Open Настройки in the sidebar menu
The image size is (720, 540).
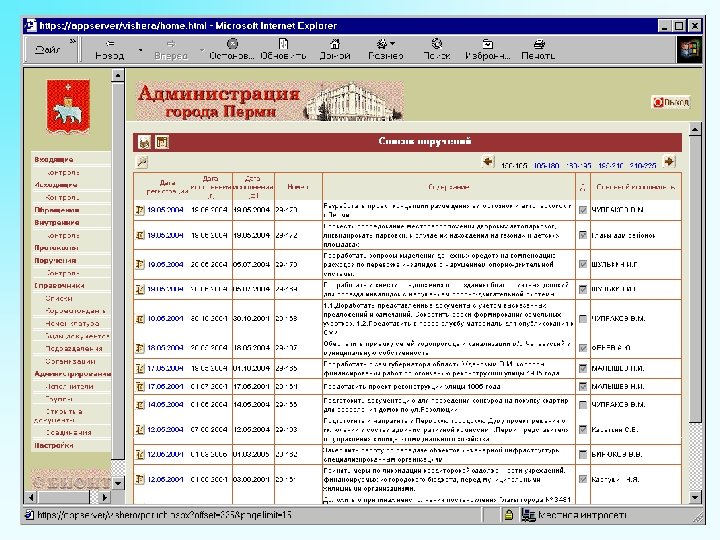54,445
